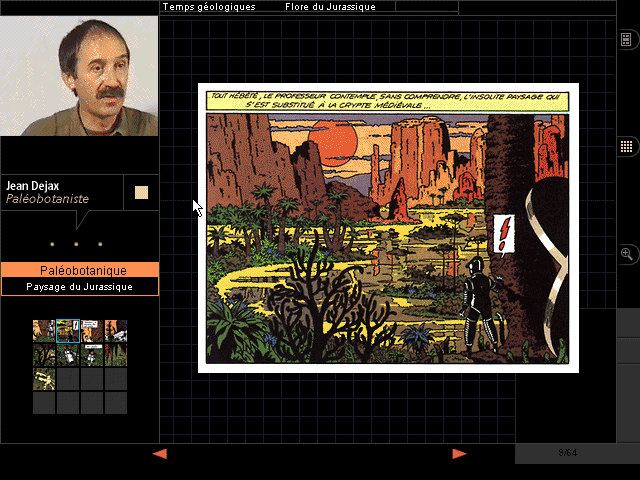Open the index list icon on right edge
This screenshot has width=640, height=480.
[626, 40]
